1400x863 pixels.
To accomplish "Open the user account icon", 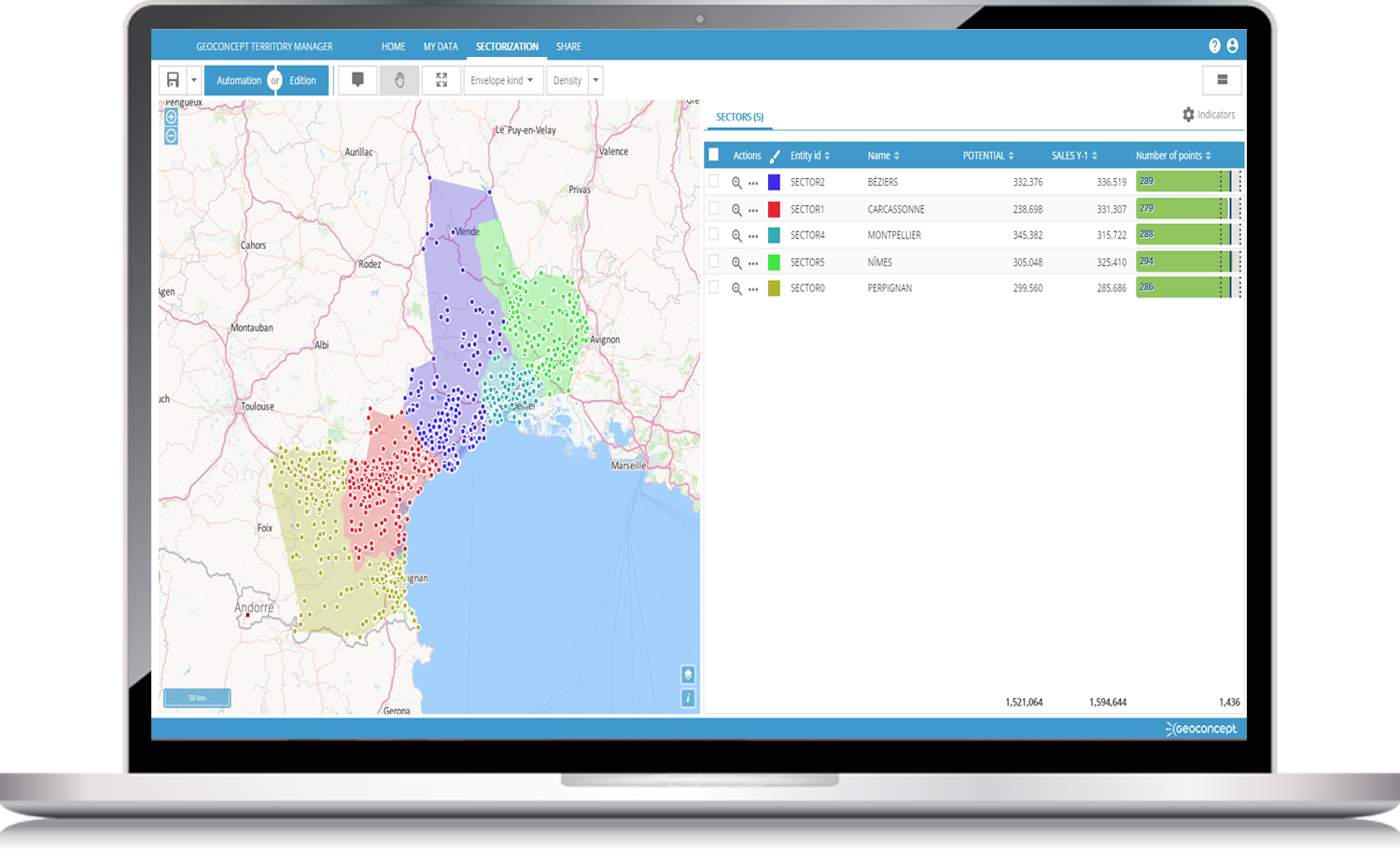I will [x=1232, y=46].
